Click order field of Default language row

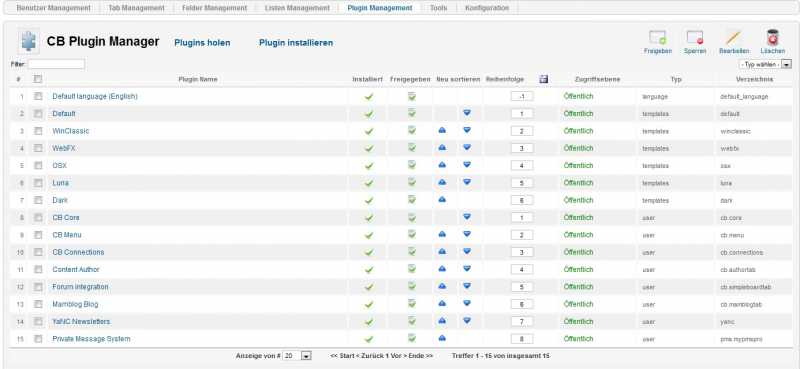coord(521,96)
